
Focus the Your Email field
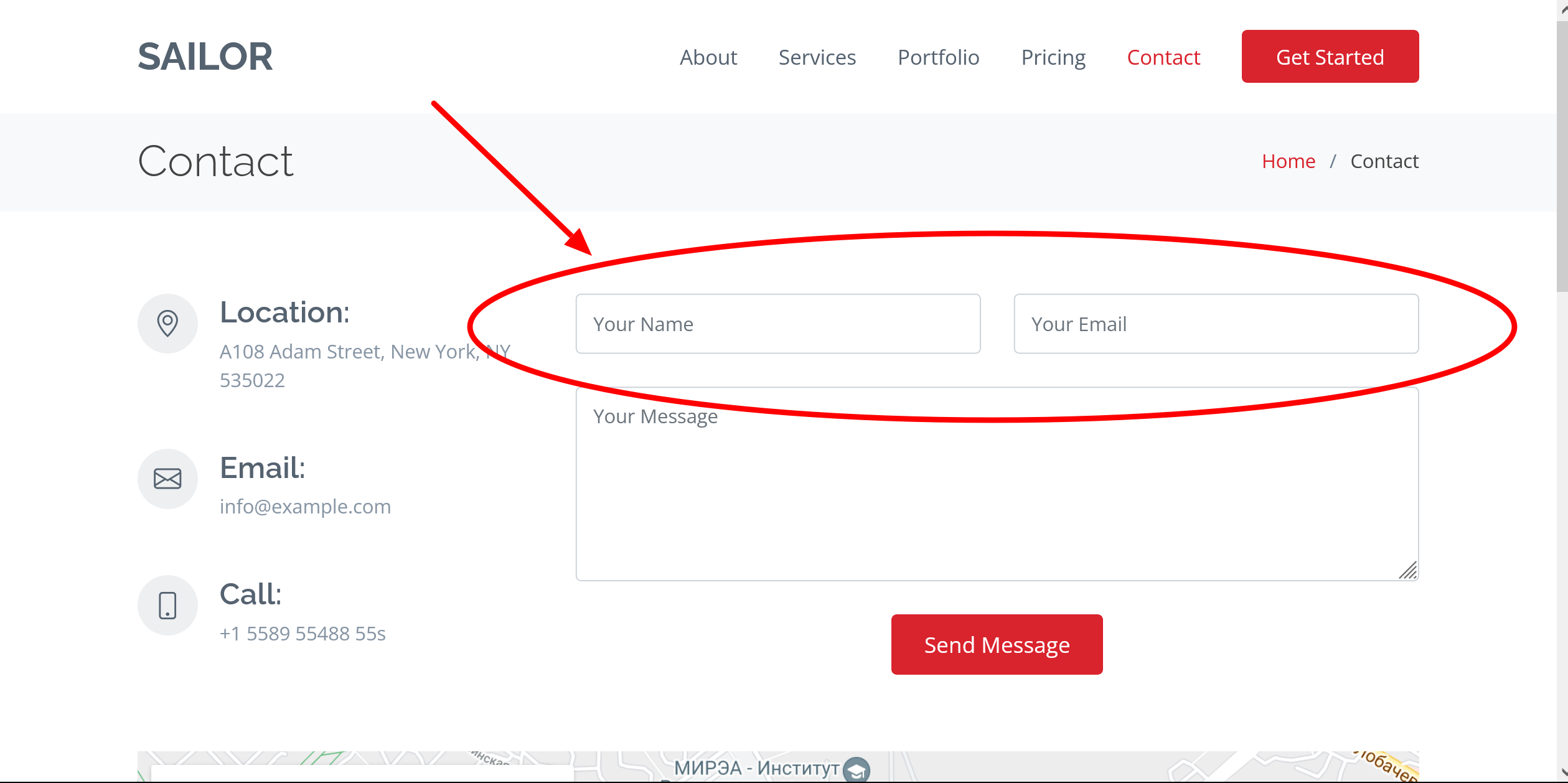pyautogui.click(x=1216, y=324)
